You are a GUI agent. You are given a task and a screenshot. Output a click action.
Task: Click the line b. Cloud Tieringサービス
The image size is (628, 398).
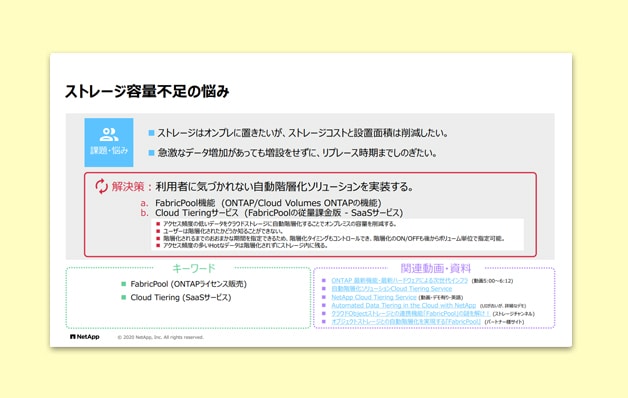272,213
